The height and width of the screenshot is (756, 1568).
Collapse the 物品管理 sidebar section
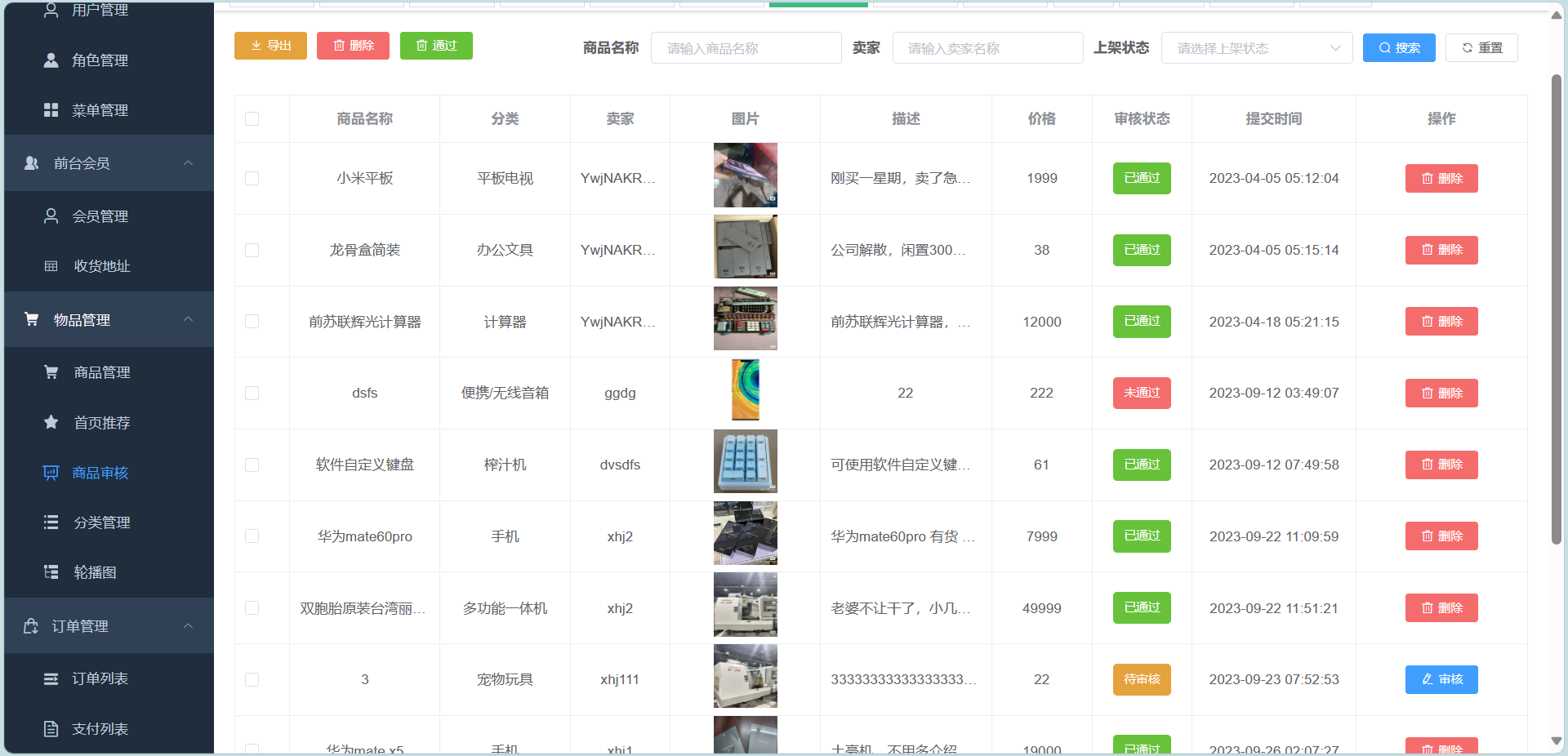(189, 319)
